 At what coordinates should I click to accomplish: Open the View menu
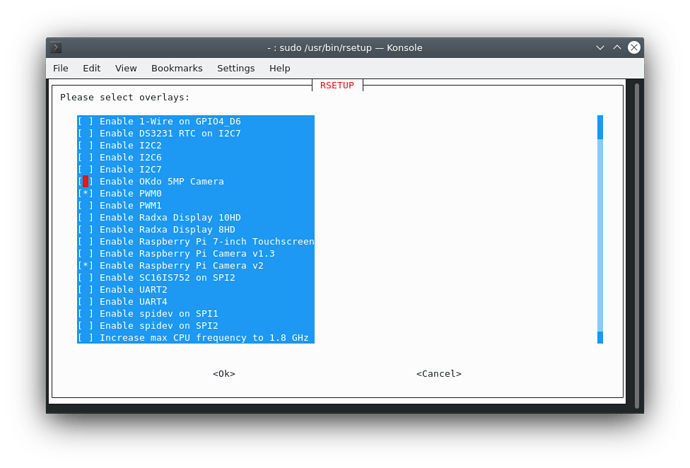click(126, 68)
